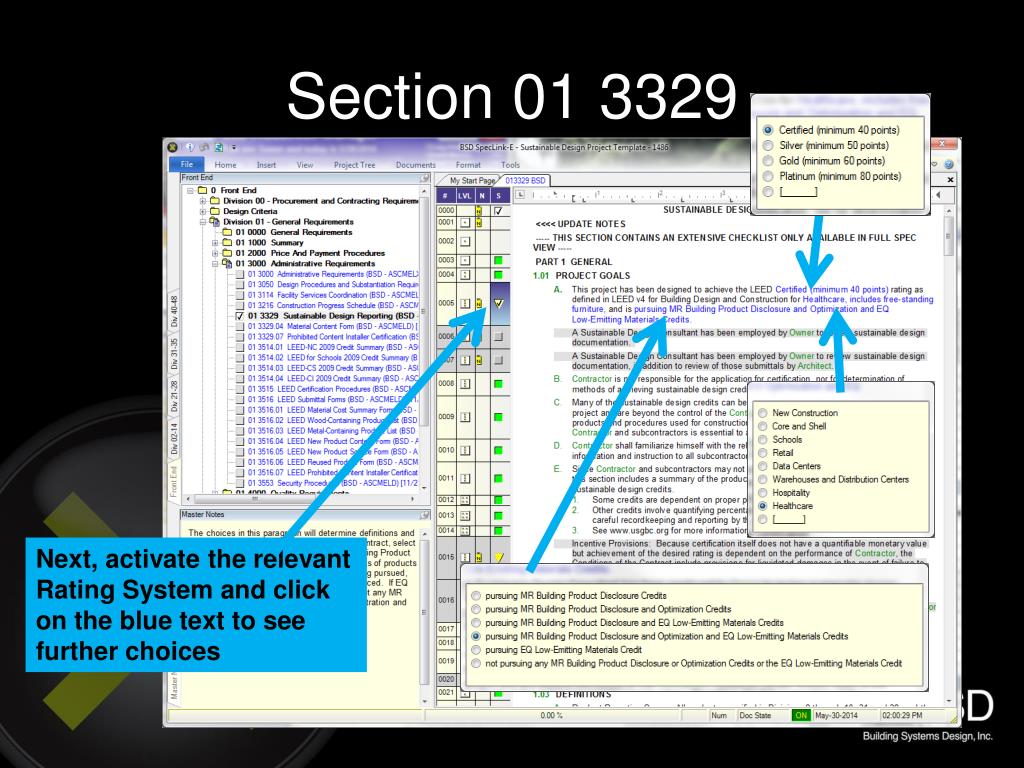This screenshot has height=768, width=1024.
Task: Click the Division 01 General Requirements folder icon
Action: tap(214, 222)
